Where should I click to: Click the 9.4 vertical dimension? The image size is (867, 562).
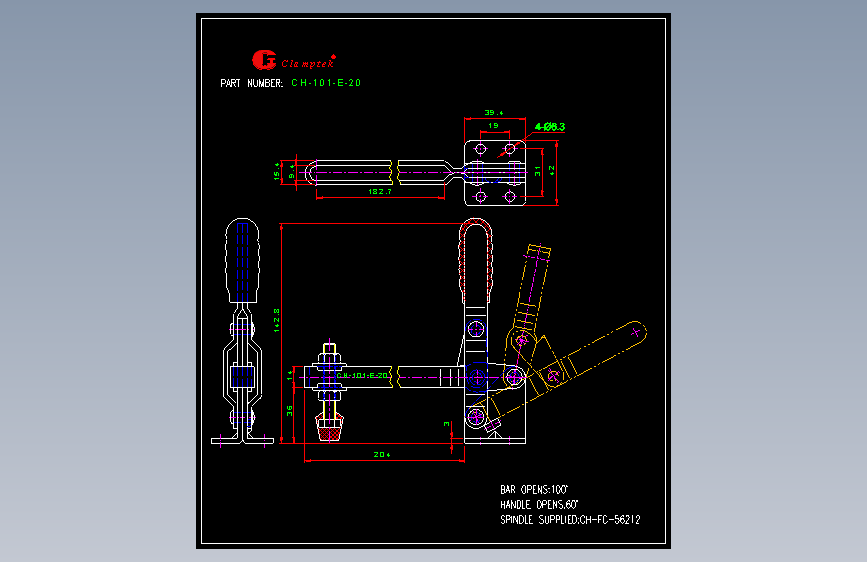point(291,175)
